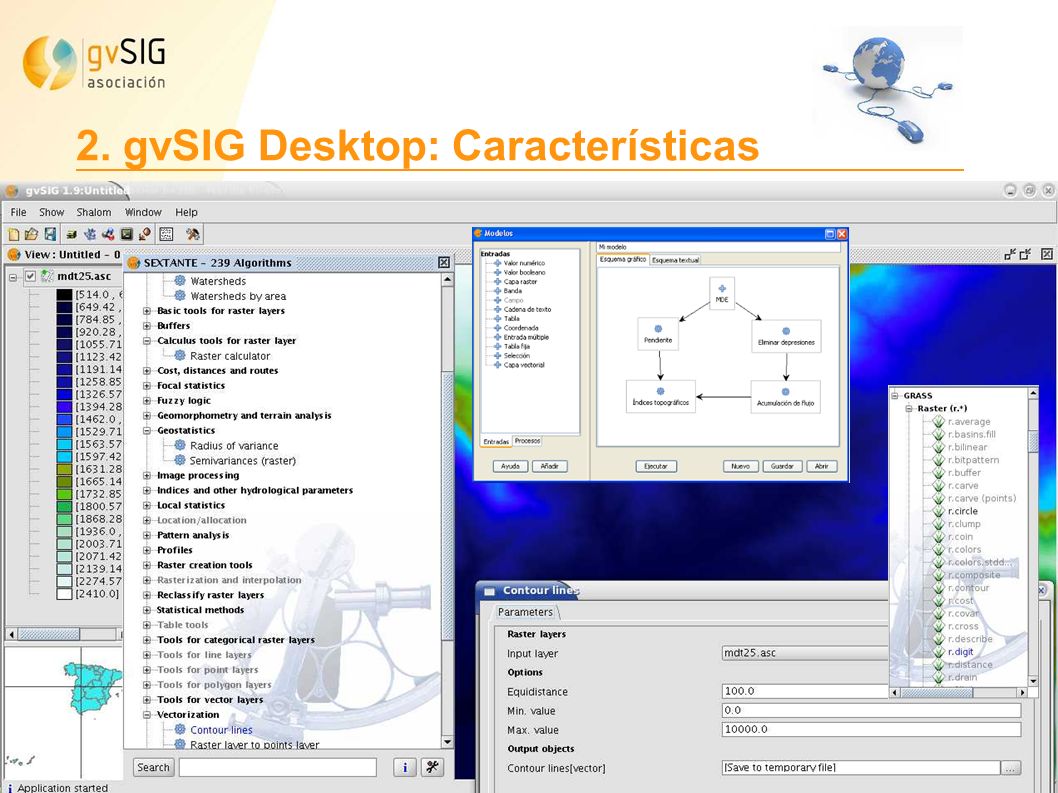Viewport: 1058px width, 793px height.
Task: Click the Ejecutar button
Action: pyautogui.click(x=656, y=466)
